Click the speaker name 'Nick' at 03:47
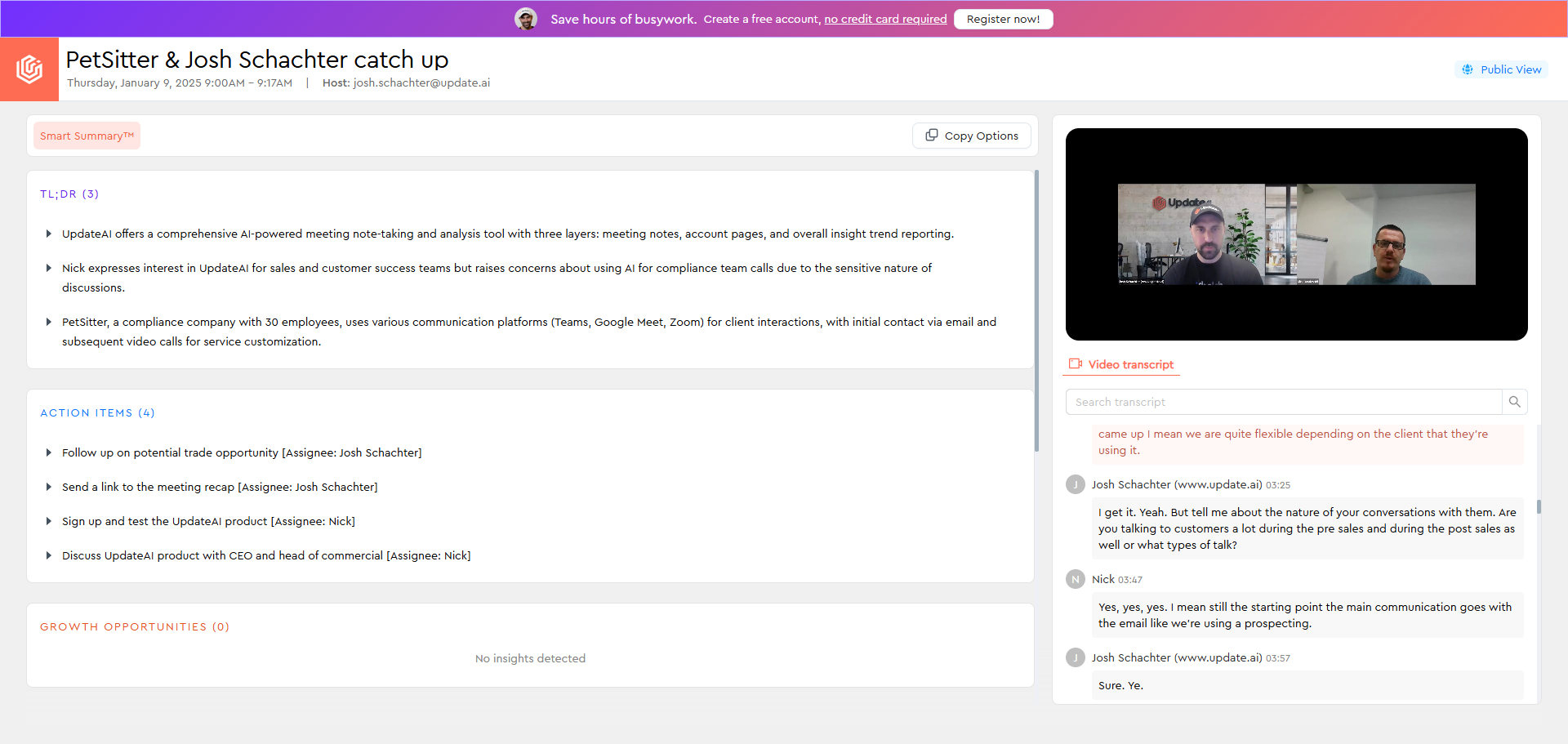 [1103, 579]
